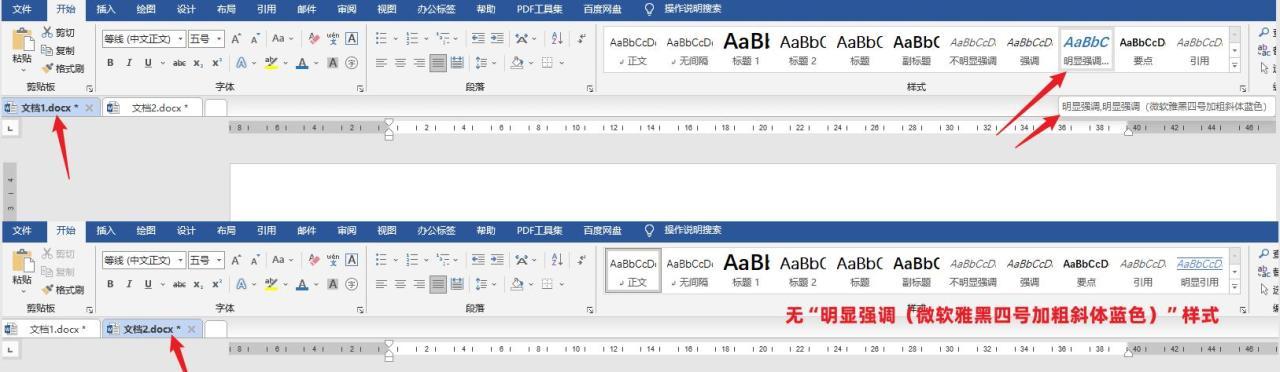This screenshot has height=372, width=1280.
Task: Increase font size in bottom window
Action: 236,260
